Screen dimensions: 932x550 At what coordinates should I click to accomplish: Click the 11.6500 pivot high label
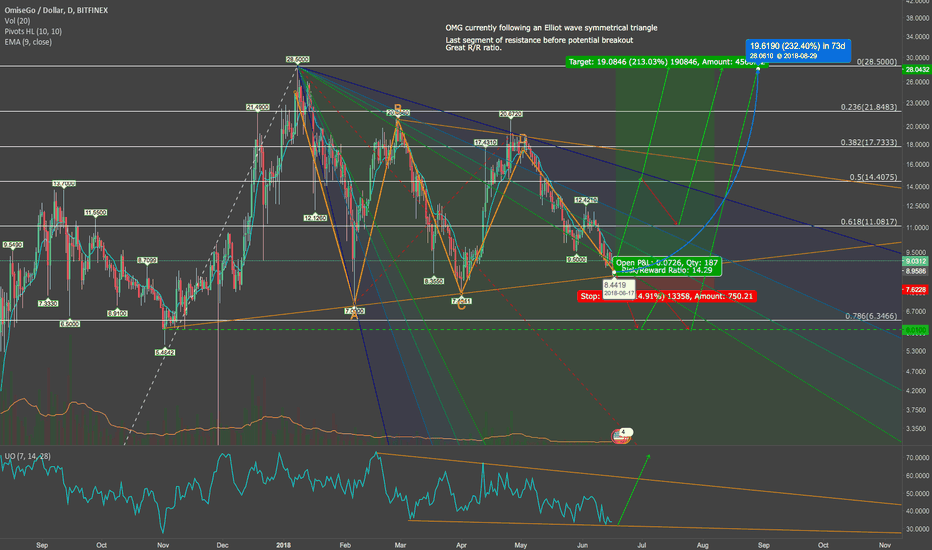pyautogui.click(x=95, y=212)
